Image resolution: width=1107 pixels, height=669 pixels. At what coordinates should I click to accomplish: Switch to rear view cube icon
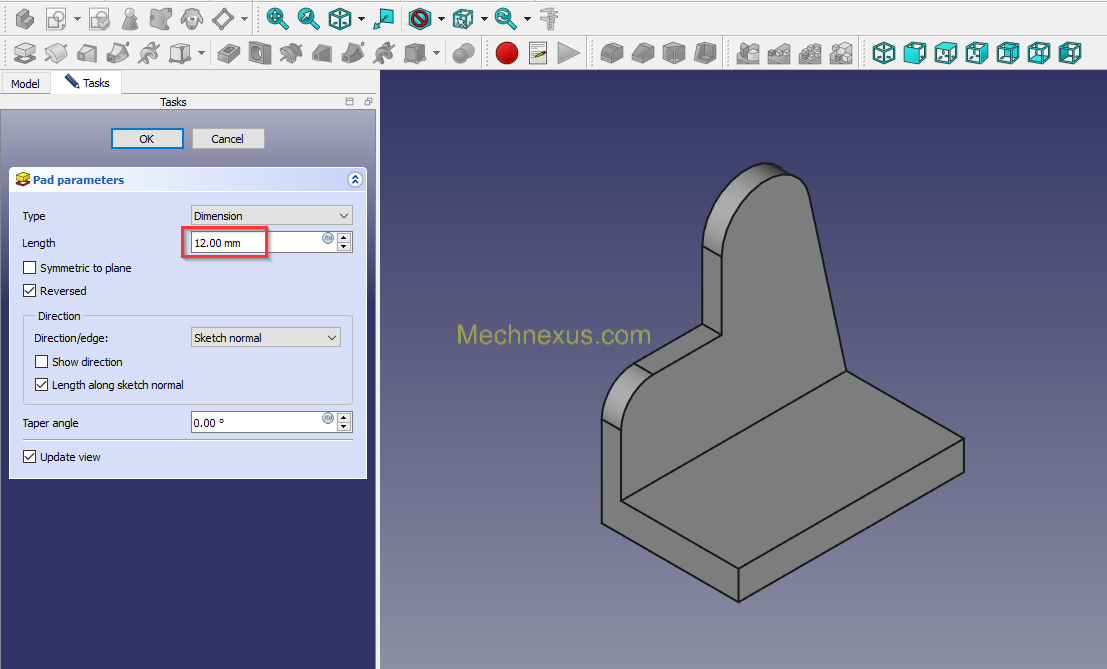(1008, 54)
